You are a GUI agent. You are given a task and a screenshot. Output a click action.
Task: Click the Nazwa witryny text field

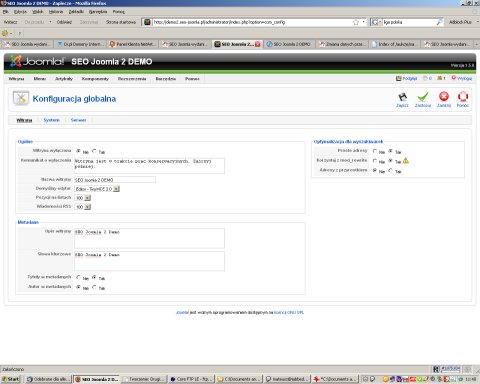point(115,180)
